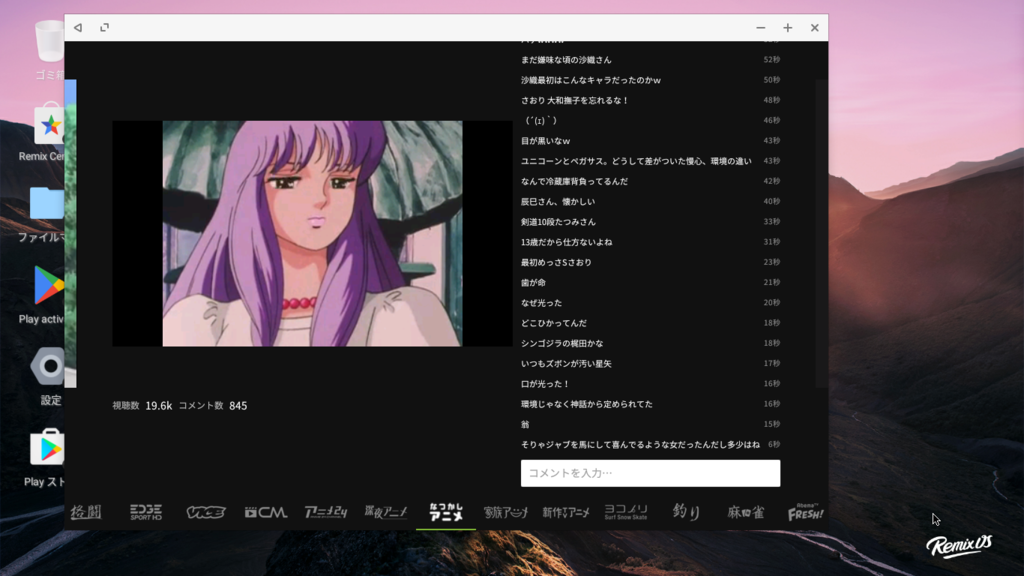Click comment 剣道10段たつみさん
The width and height of the screenshot is (1024, 576).
click(x=558, y=221)
